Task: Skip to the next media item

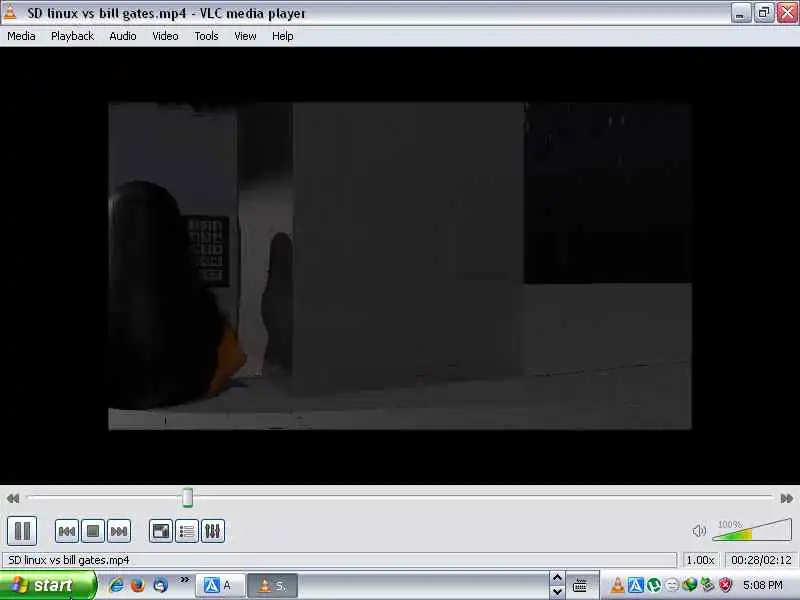Action: pyautogui.click(x=119, y=532)
